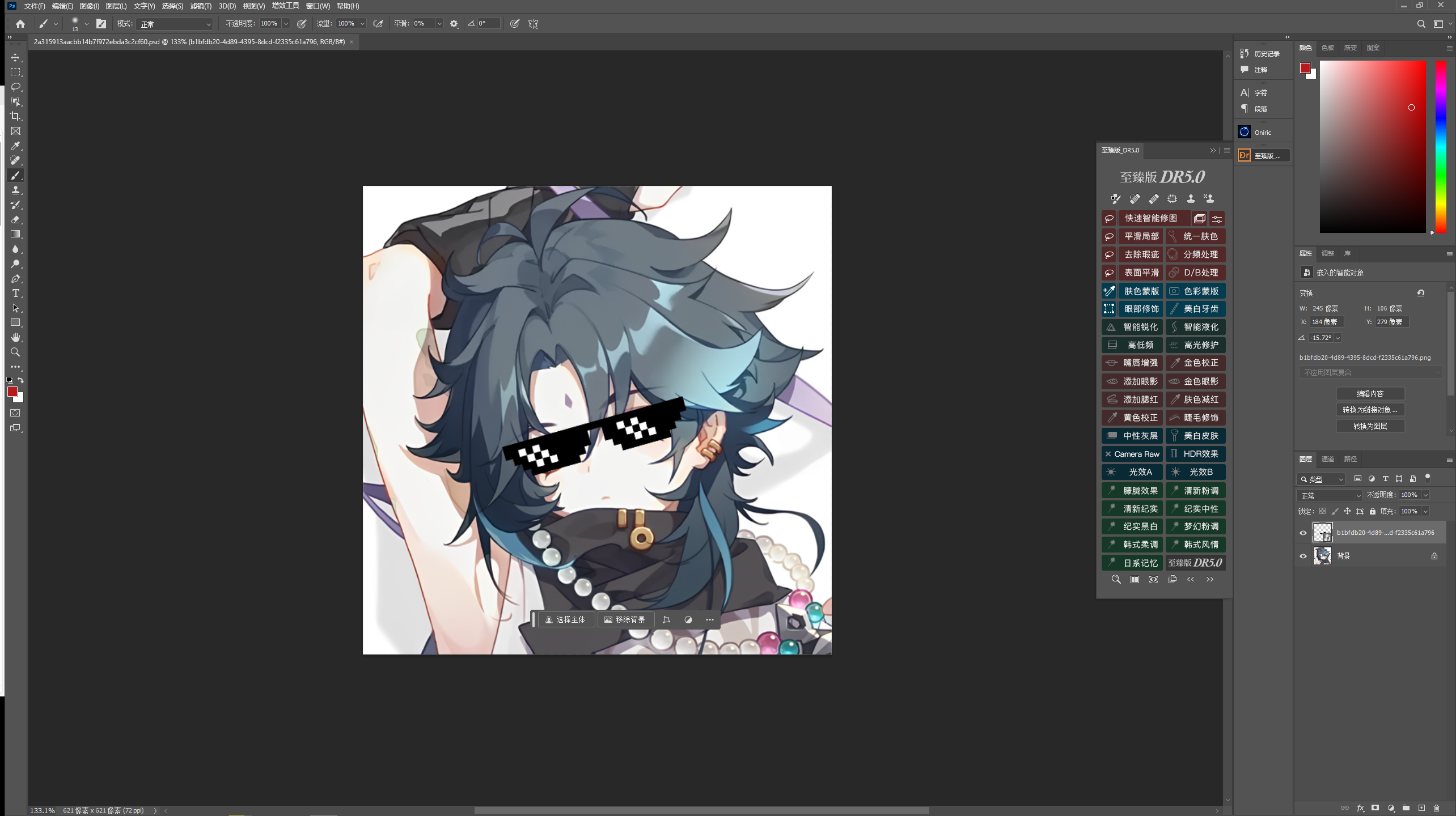This screenshot has width=1456, height=816.
Task: Toggle pressure for brush size
Action: click(515, 24)
